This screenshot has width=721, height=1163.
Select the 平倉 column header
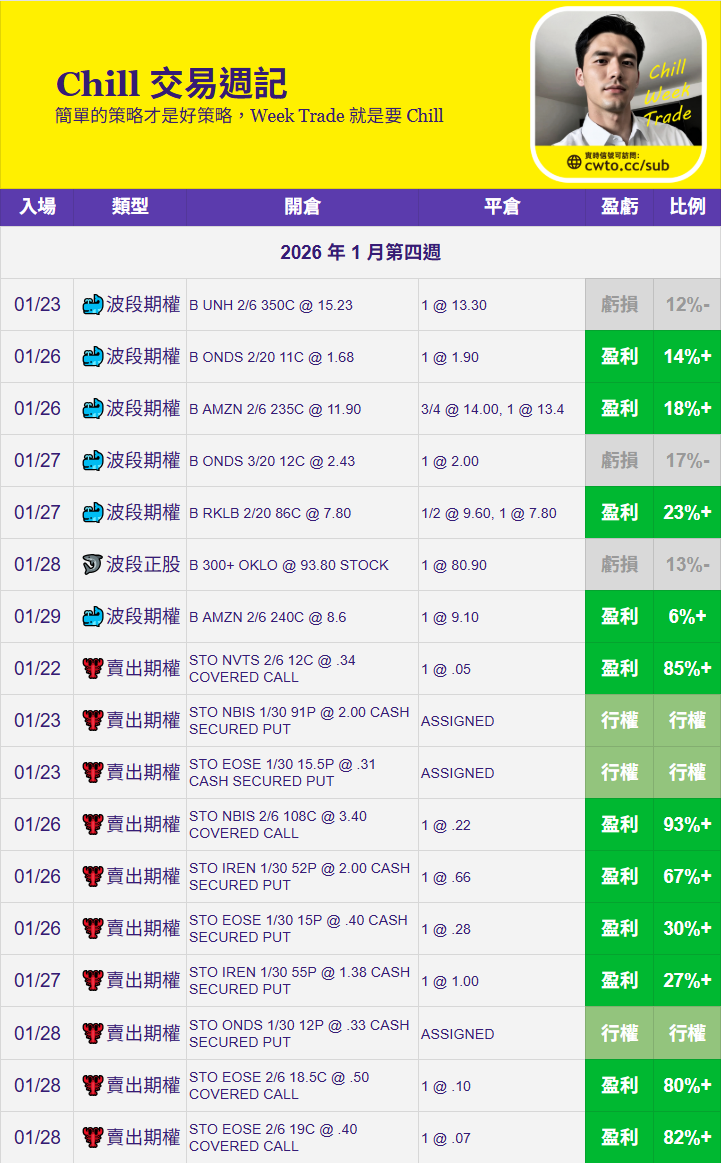click(x=502, y=207)
